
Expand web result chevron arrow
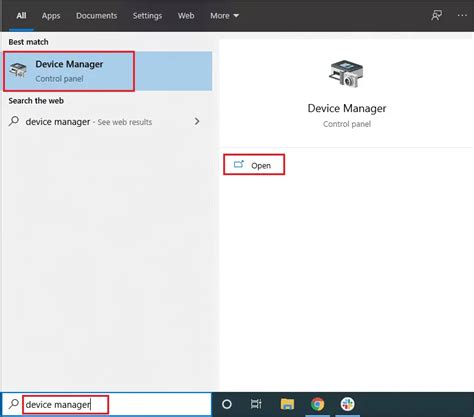197,121
